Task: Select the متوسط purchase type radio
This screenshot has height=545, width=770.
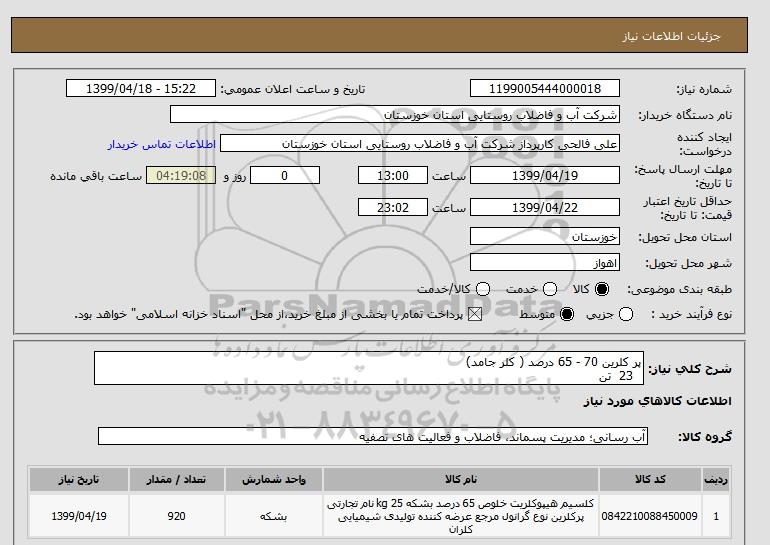Action: click(x=567, y=314)
